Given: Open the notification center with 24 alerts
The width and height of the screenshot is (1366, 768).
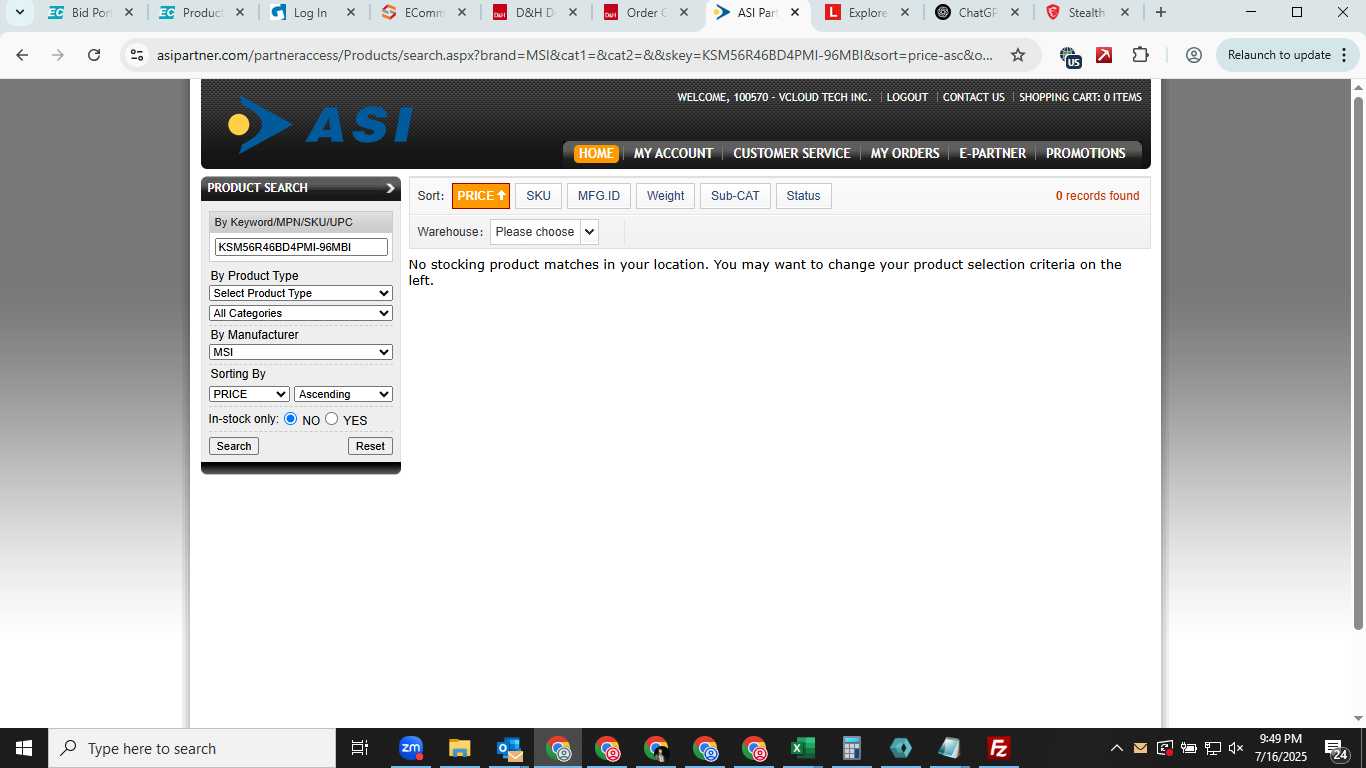Looking at the screenshot, I should [x=1337, y=748].
